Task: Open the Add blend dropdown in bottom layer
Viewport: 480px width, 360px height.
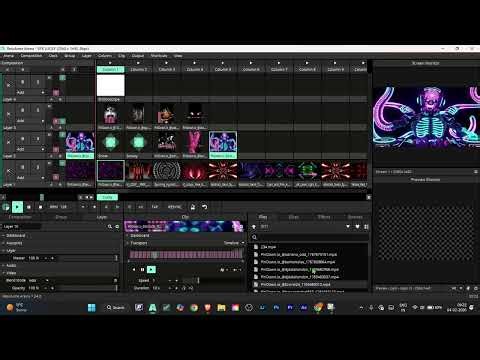Action: [x=30, y=178]
